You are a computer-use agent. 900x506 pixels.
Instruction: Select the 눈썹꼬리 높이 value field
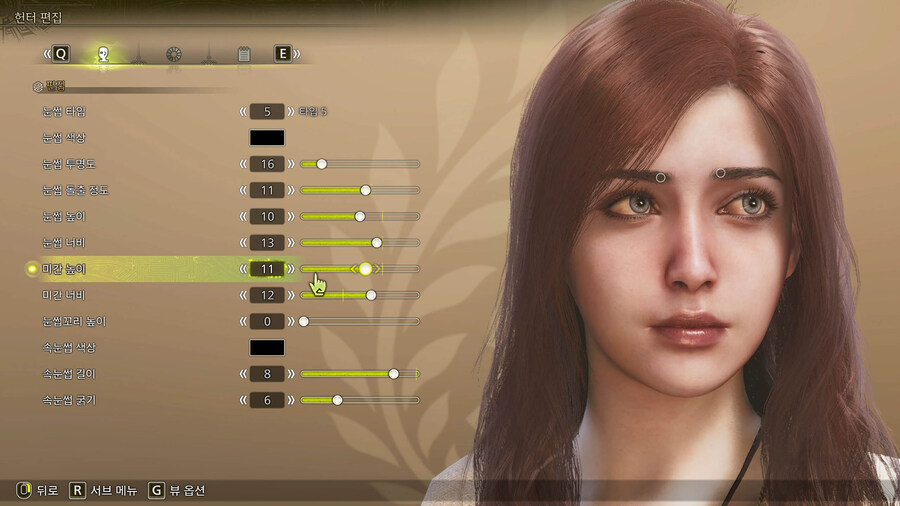(x=267, y=322)
